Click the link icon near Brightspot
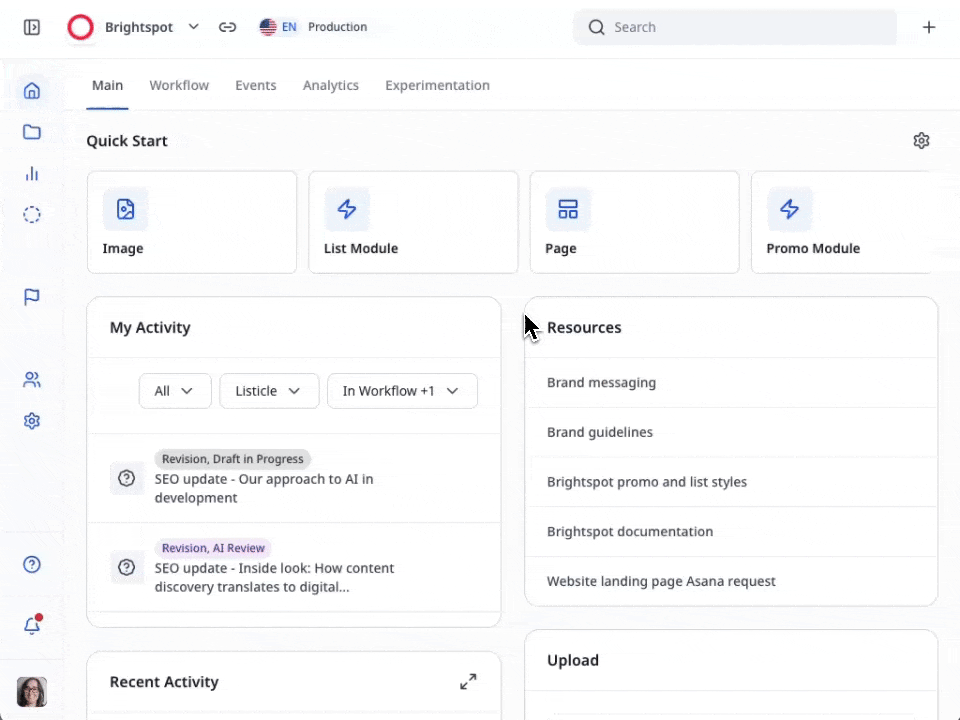The image size is (960, 720). pos(228,28)
